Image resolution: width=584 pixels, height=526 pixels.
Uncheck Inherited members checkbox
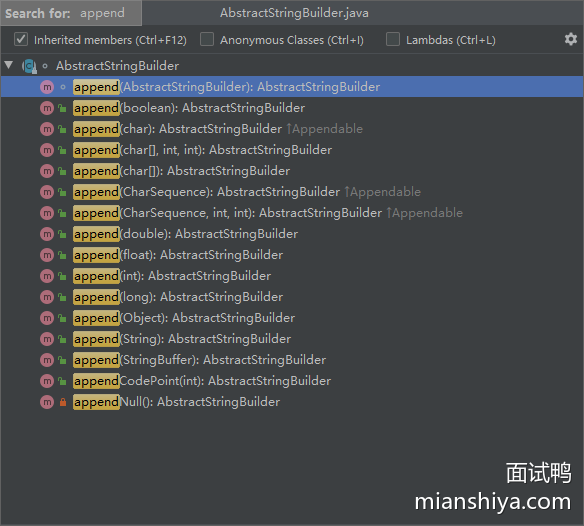21,39
